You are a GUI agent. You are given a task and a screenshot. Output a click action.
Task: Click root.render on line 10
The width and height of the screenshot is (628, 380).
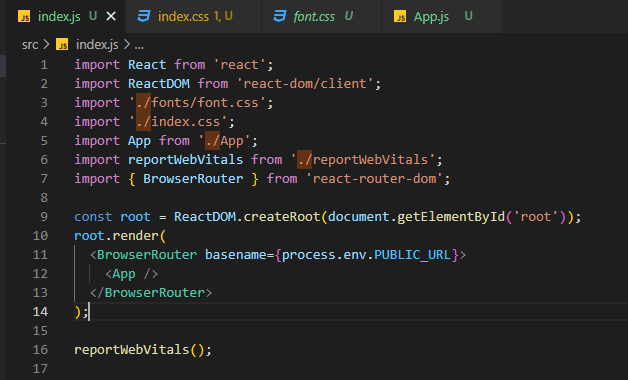116,235
